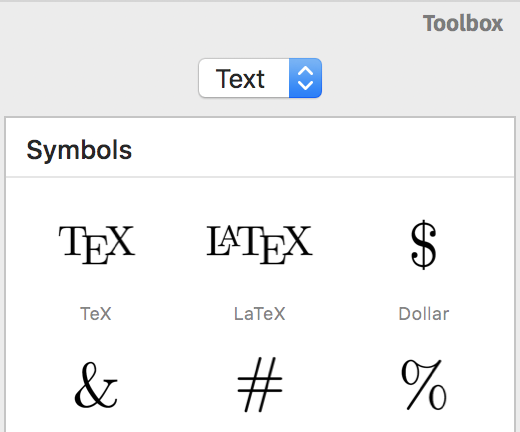Select the word Text inside the popup button
Image resolution: width=520 pixels, height=432 pixels.
pos(240,79)
